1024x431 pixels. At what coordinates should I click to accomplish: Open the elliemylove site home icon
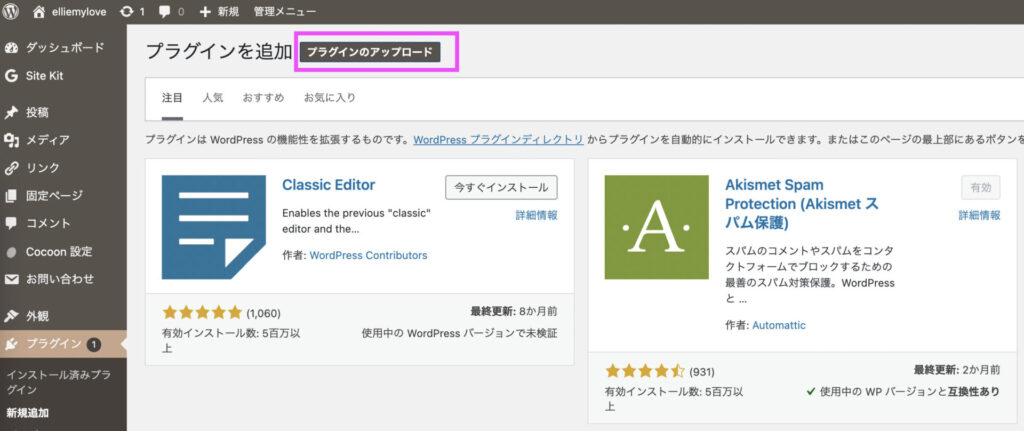(x=39, y=11)
